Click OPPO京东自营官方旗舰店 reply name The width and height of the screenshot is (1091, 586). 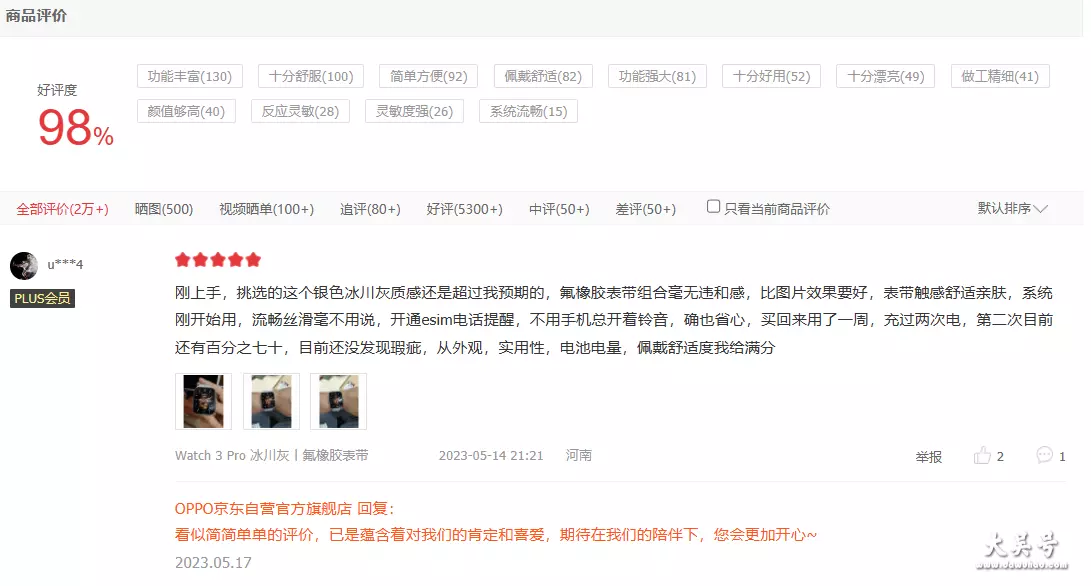263,509
